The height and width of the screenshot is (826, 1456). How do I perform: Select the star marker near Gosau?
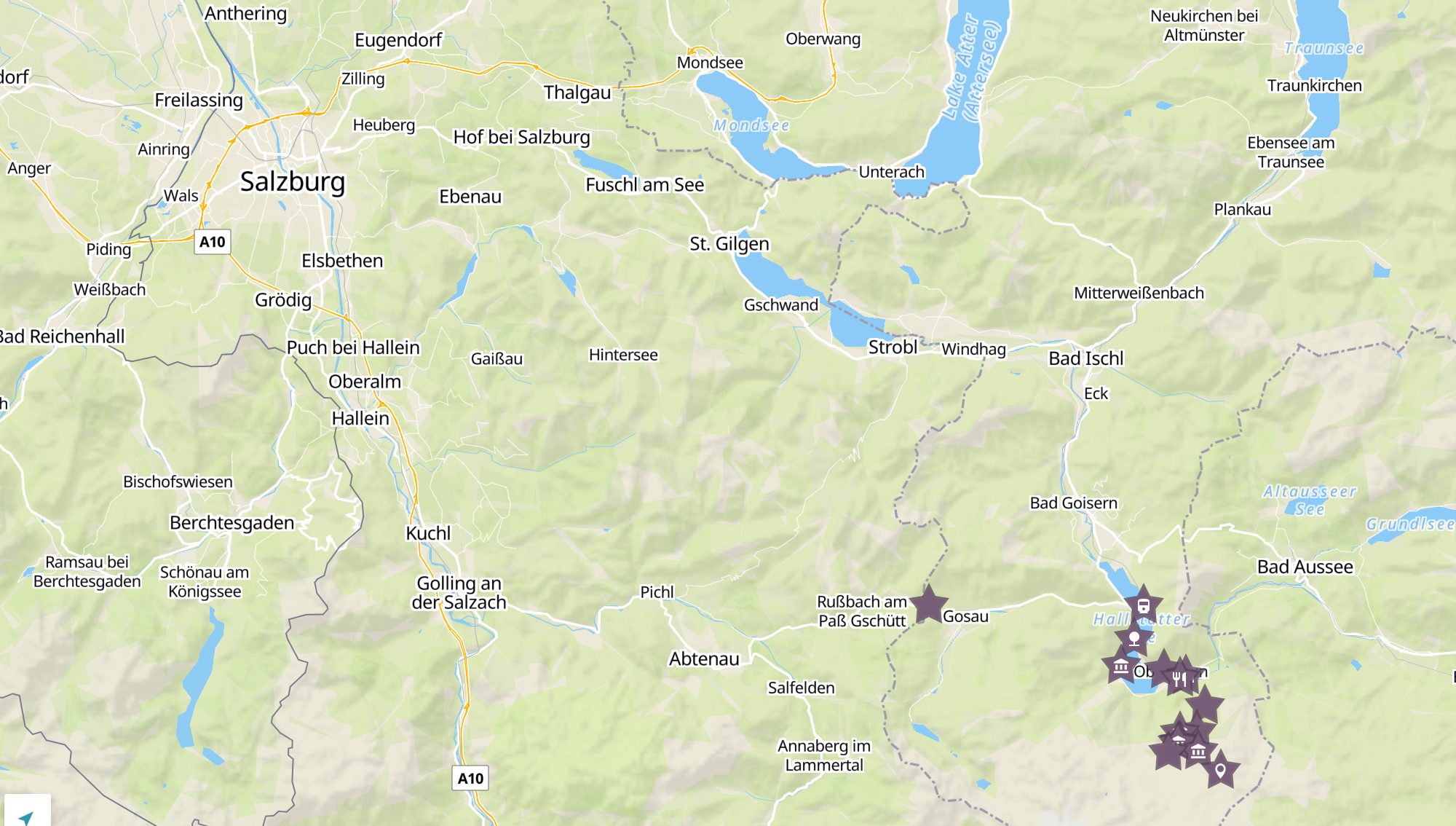[x=928, y=605]
